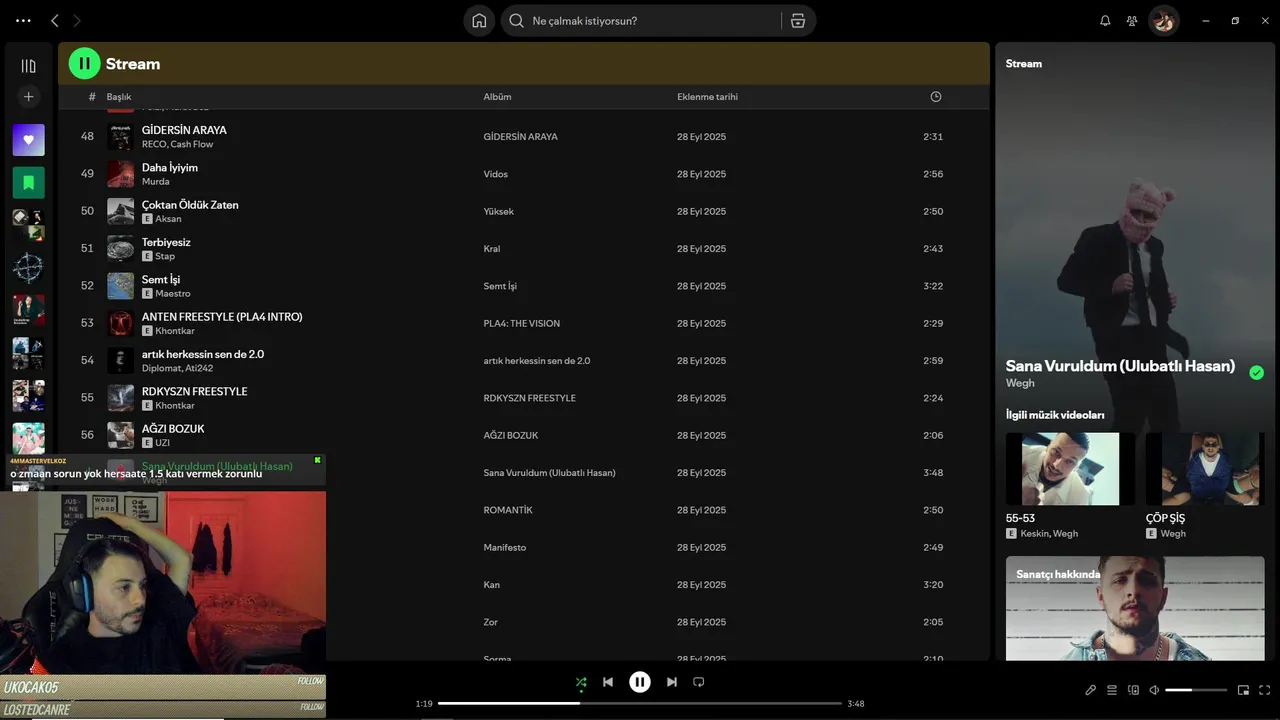
Task: Sort by the clock duration column icon
Action: click(936, 97)
